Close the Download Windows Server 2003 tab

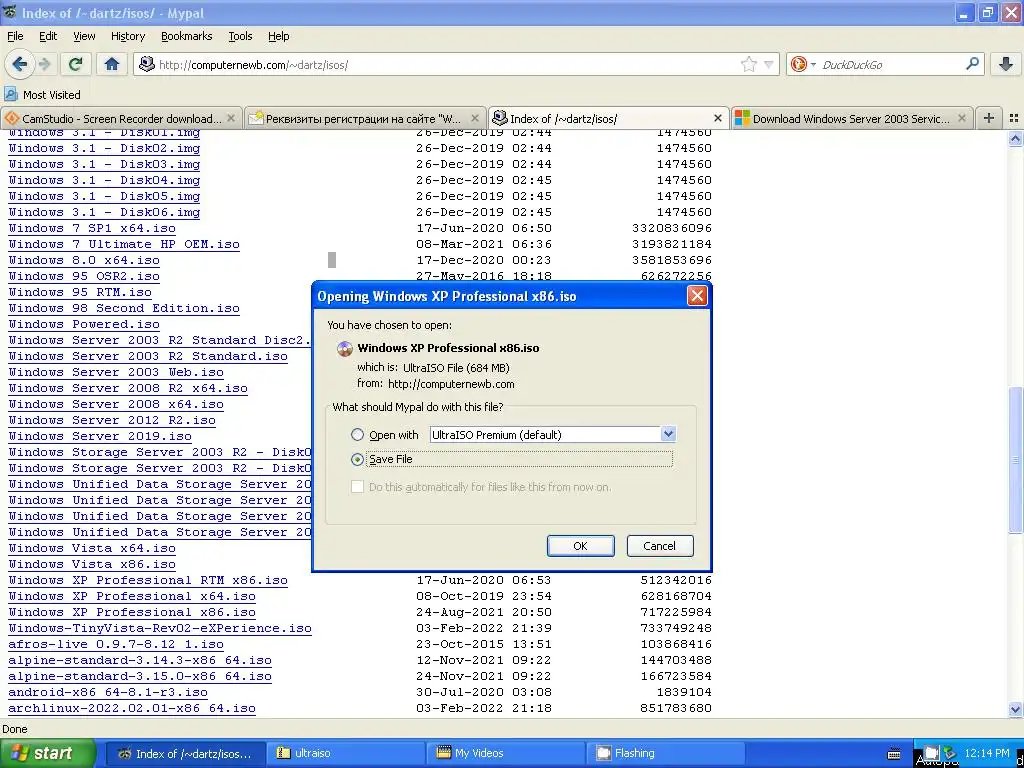point(961,118)
